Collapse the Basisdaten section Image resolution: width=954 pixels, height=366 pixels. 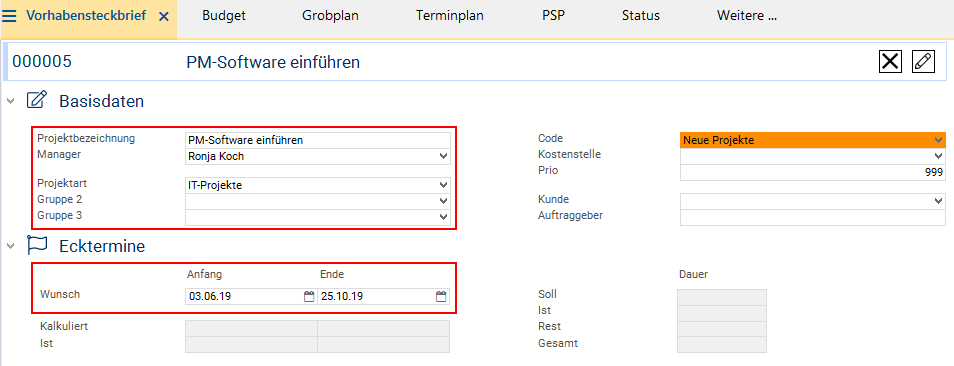pos(10,101)
